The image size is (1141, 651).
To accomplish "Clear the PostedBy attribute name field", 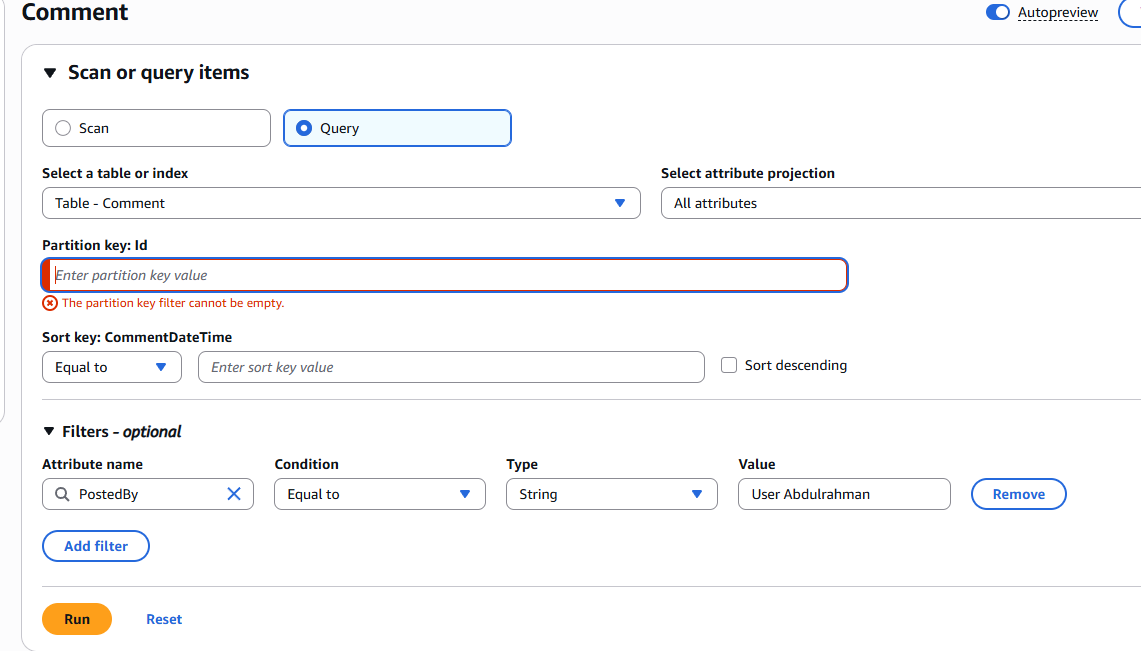I will tap(234, 494).
